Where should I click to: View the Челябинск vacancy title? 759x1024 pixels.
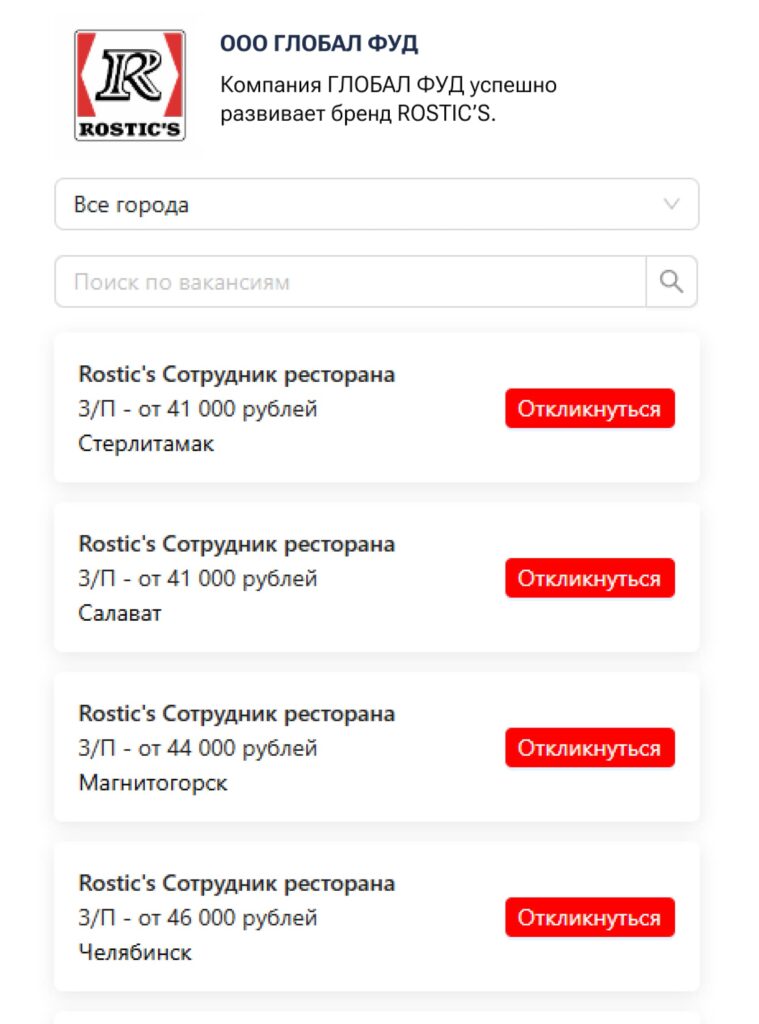(237, 884)
